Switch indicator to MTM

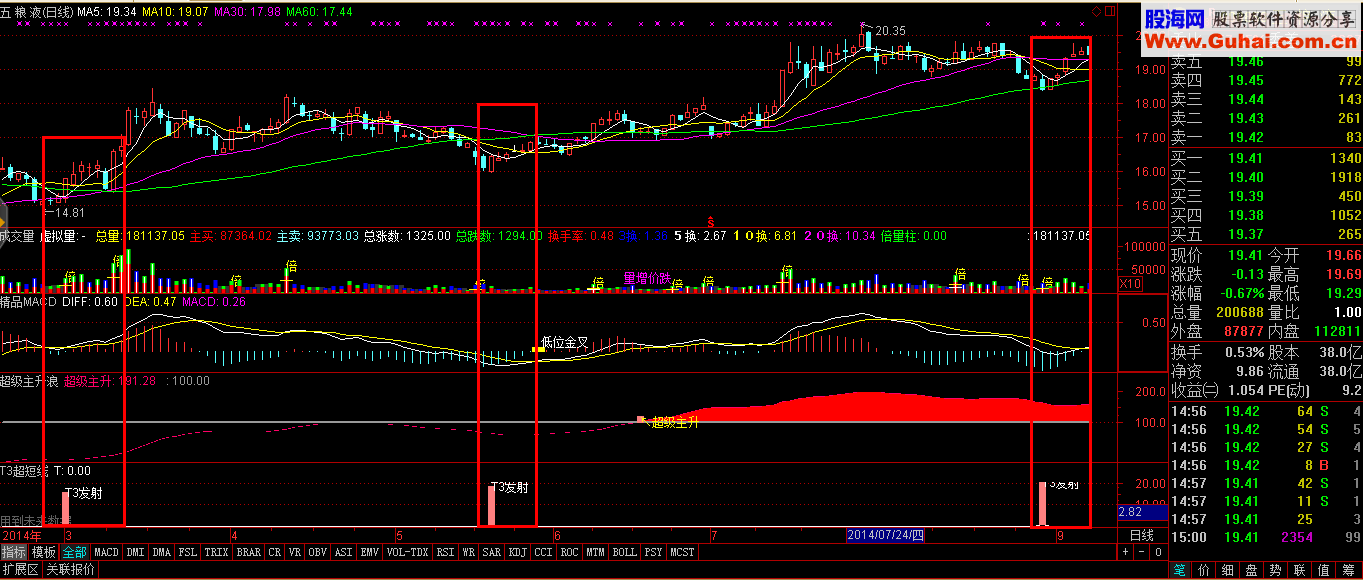pyautogui.click(x=596, y=551)
